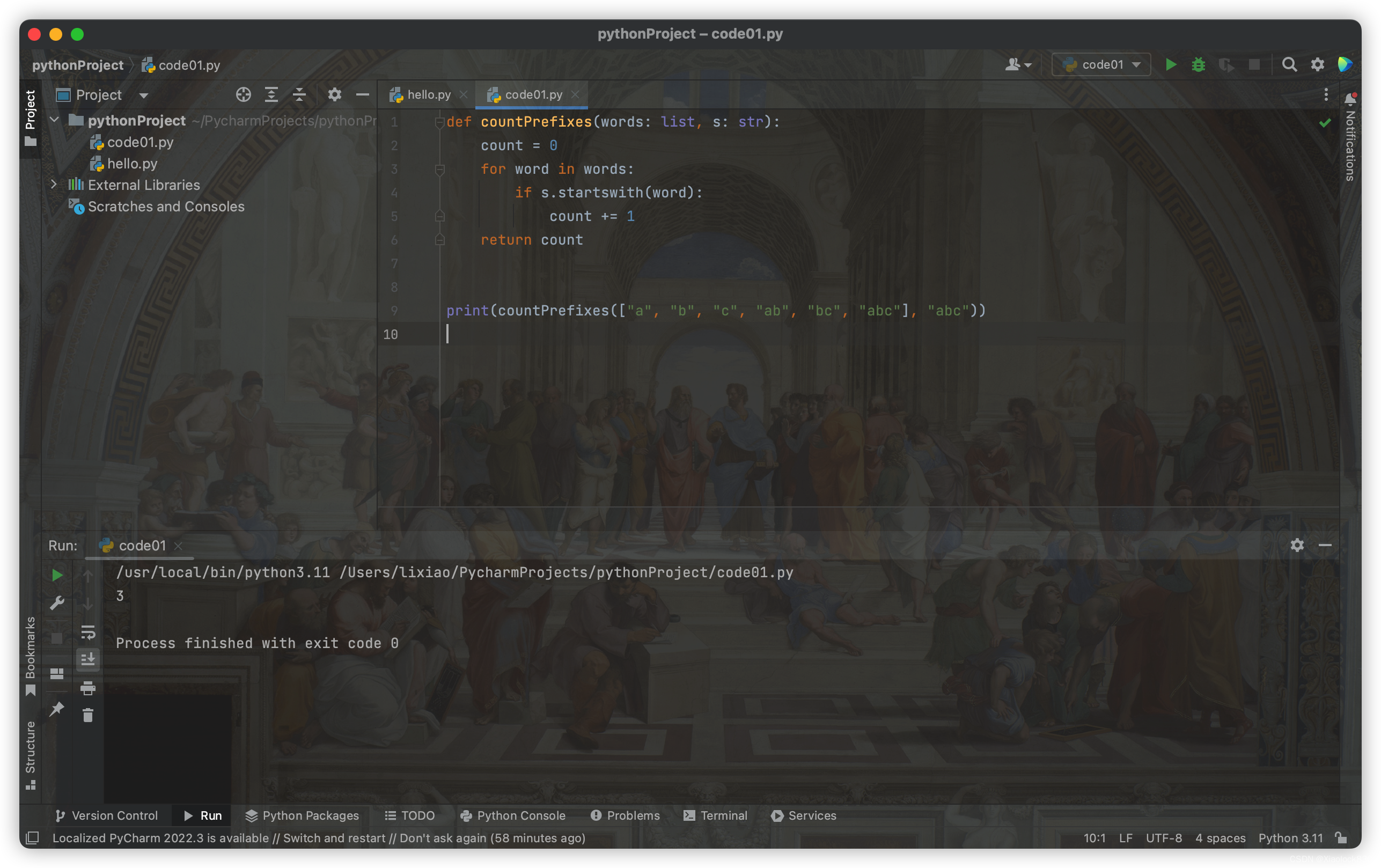This screenshot has width=1381, height=868.
Task: Click the toolbar Stop square icon
Action: pos(1254,64)
